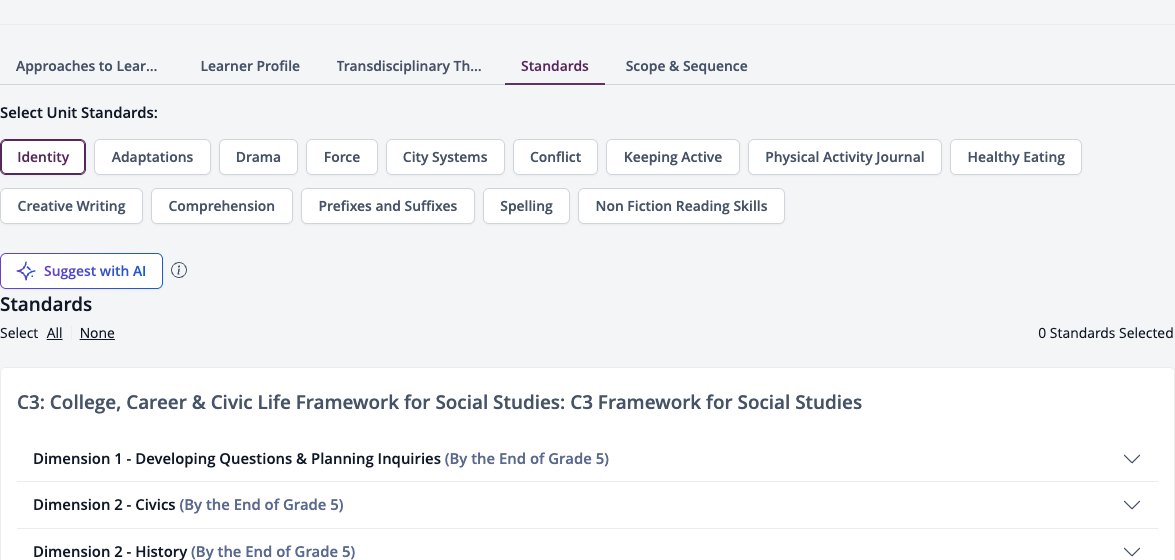
Task: Pick the Drama unit
Action: [259, 157]
